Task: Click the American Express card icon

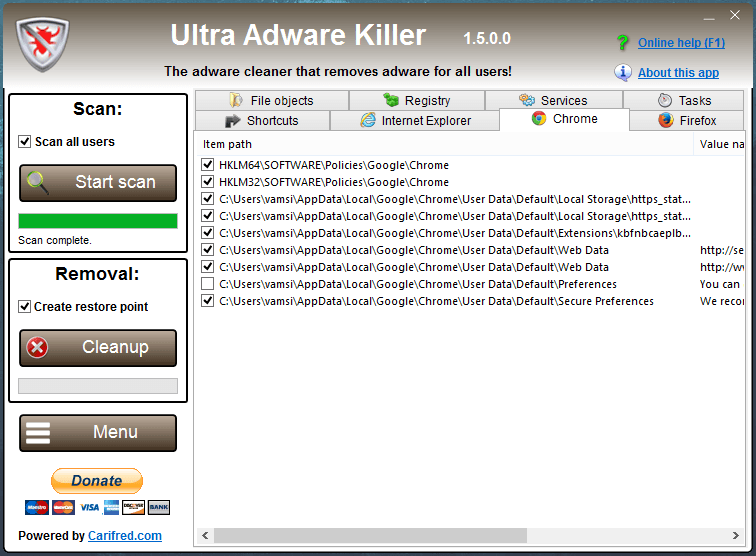Action: coord(111,507)
